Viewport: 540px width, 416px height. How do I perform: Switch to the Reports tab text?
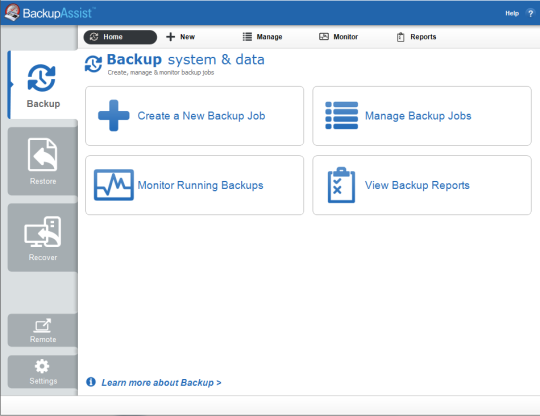(423, 37)
